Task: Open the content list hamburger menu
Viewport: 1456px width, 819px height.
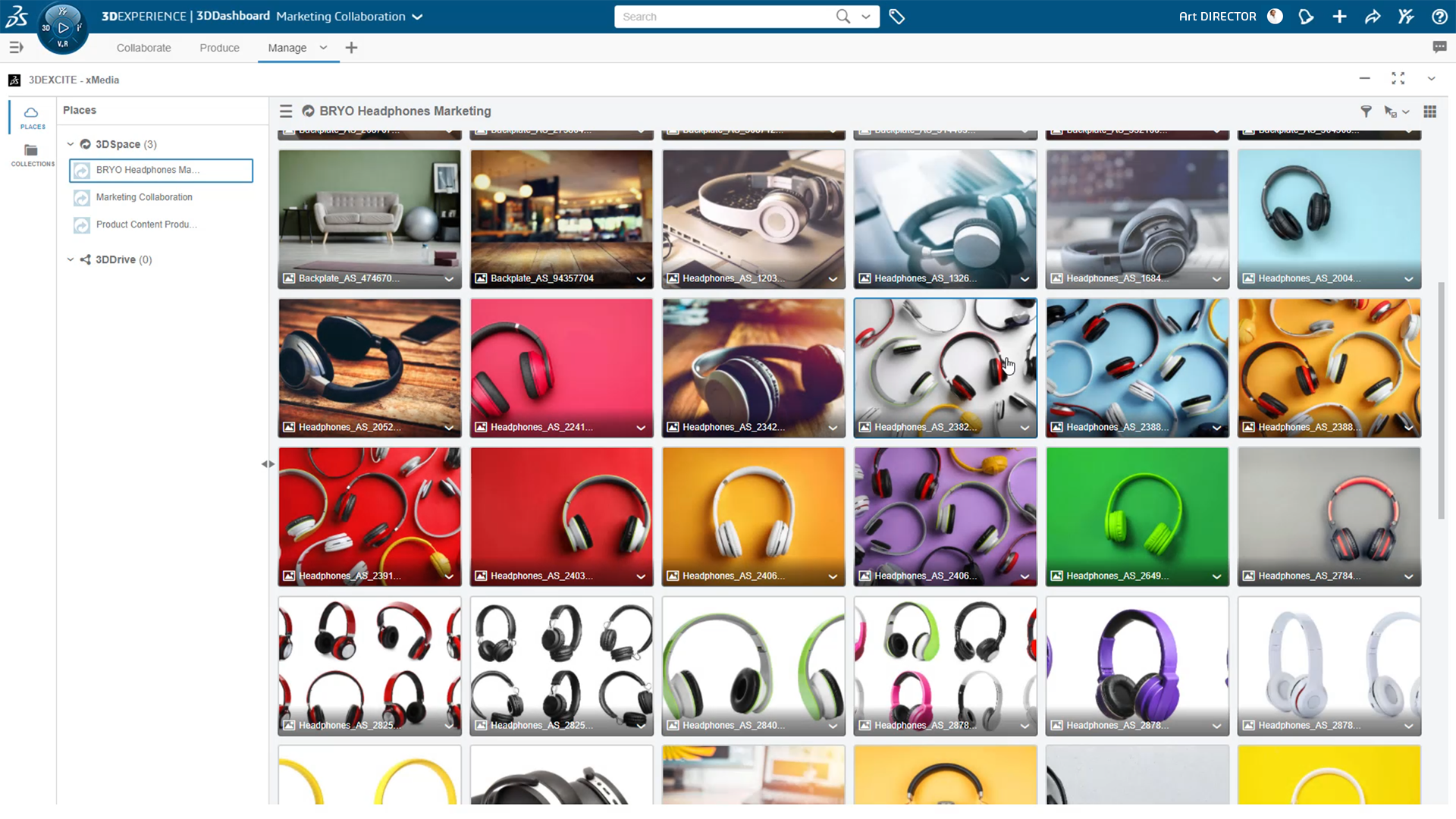Action: (286, 111)
